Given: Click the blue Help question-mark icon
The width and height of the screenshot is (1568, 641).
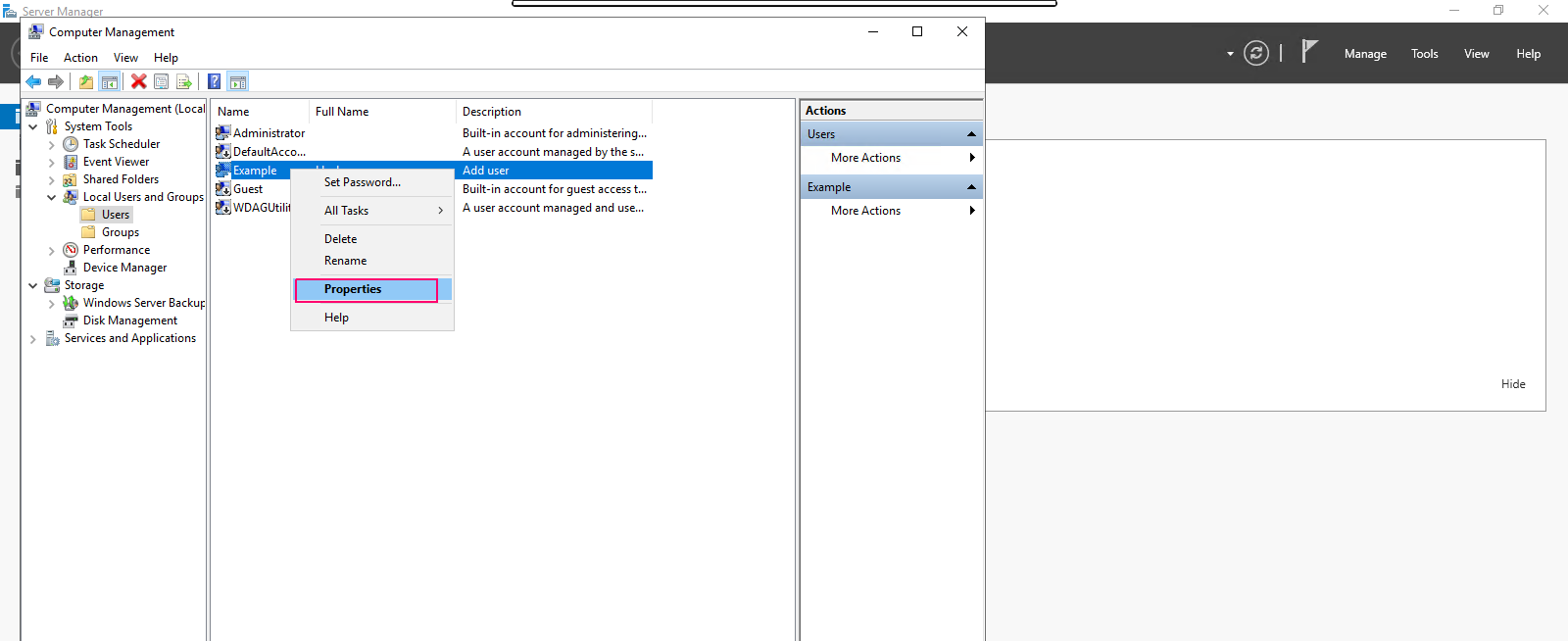Looking at the screenshot, I should [x=215, y=81].
